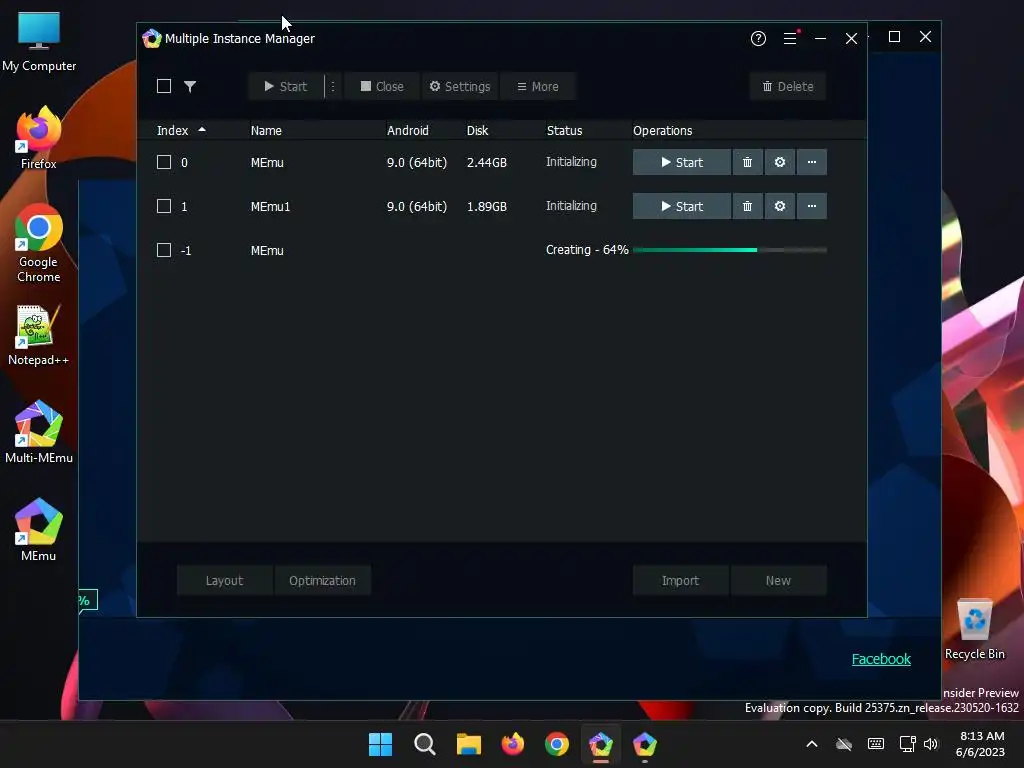
Task: Click the Creating 64% progress bar
Action: [729, 250]
